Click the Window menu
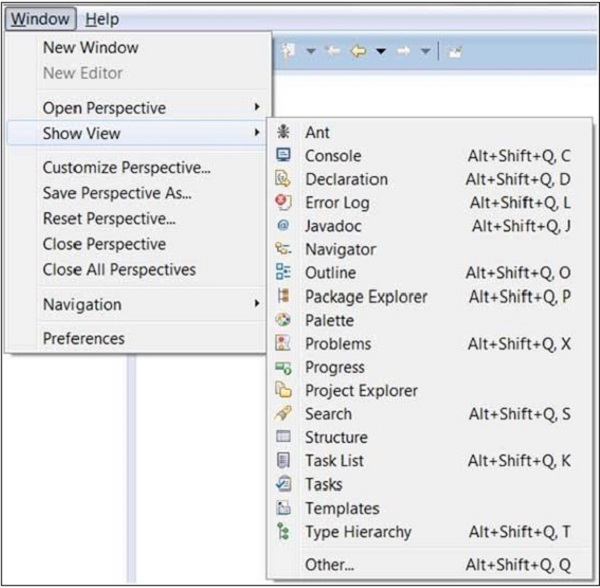This screenshot has height=588, width=600. coord(40,19)
